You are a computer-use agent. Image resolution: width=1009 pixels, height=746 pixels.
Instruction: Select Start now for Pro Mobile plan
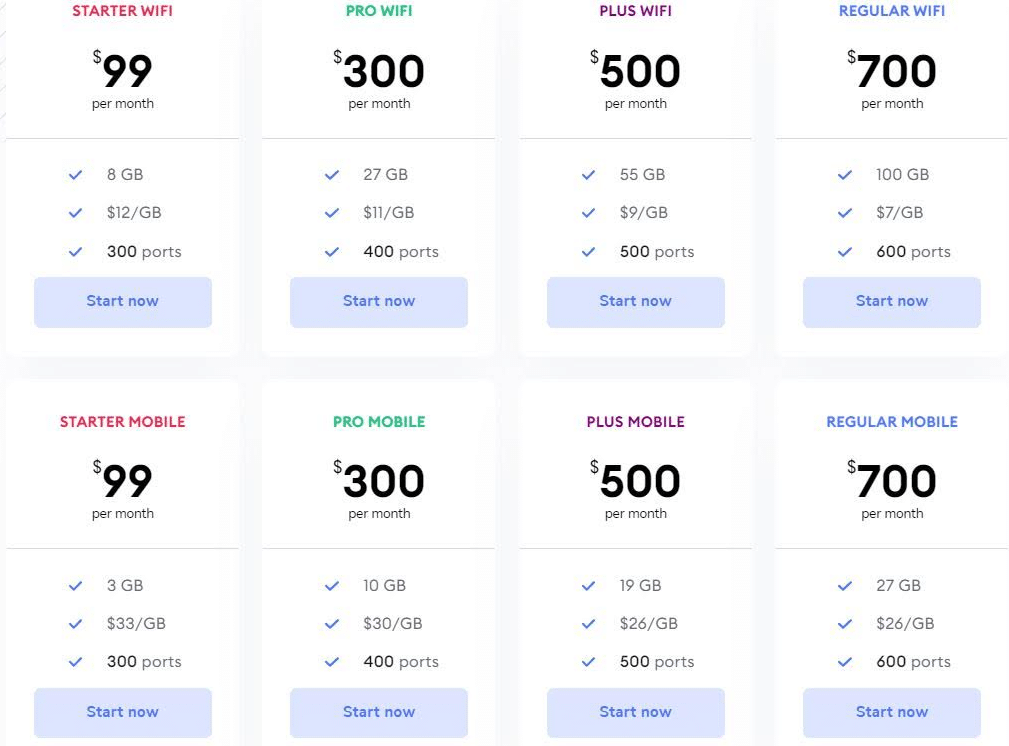[x=378, y=713]
